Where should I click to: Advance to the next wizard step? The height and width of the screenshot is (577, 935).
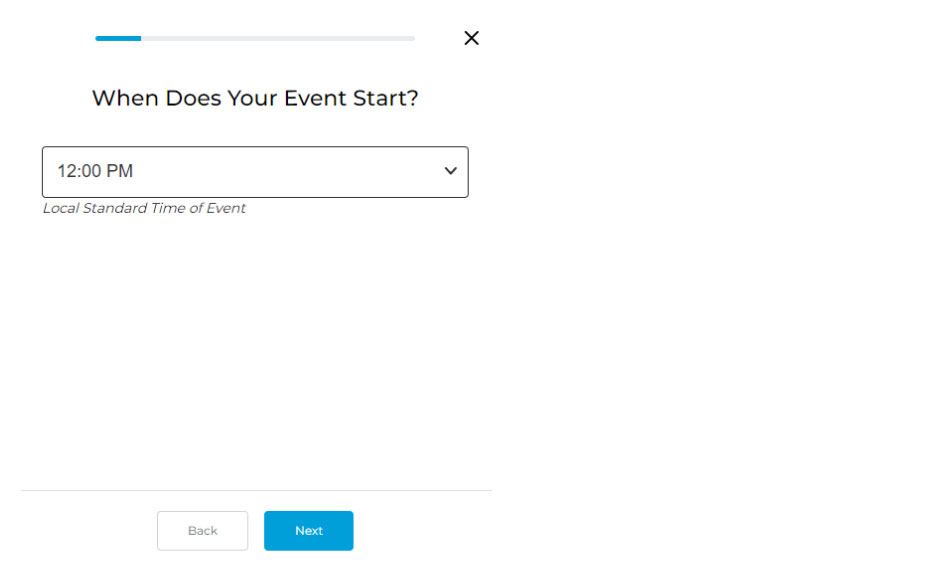[x=308, y=531]
